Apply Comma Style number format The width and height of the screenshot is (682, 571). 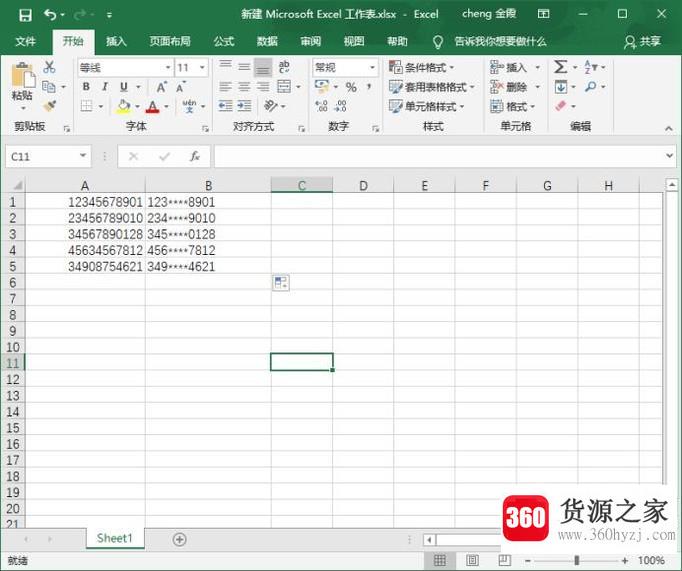click(369, 87)
